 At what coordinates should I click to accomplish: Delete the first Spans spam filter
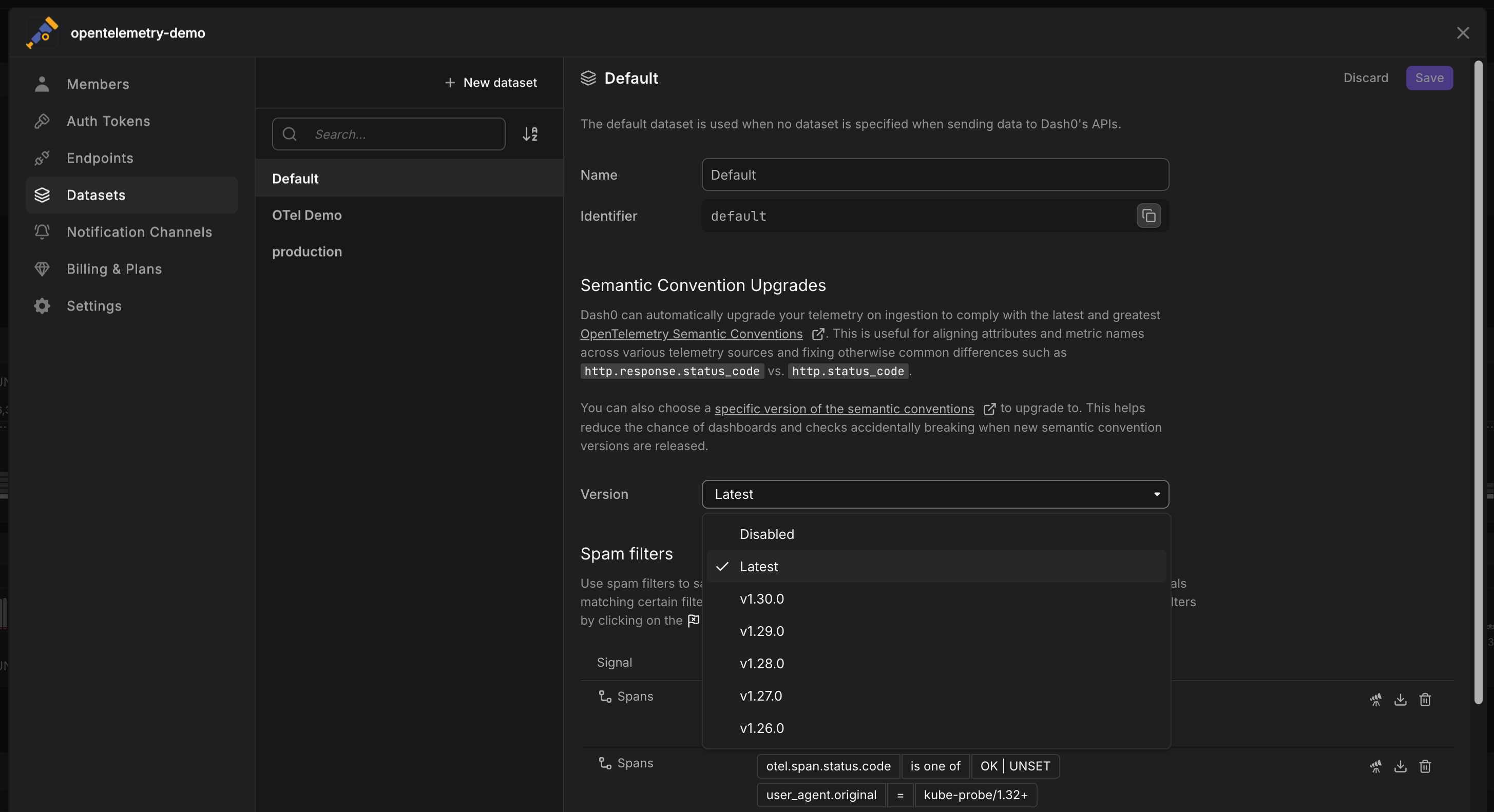click(1425, 700)
